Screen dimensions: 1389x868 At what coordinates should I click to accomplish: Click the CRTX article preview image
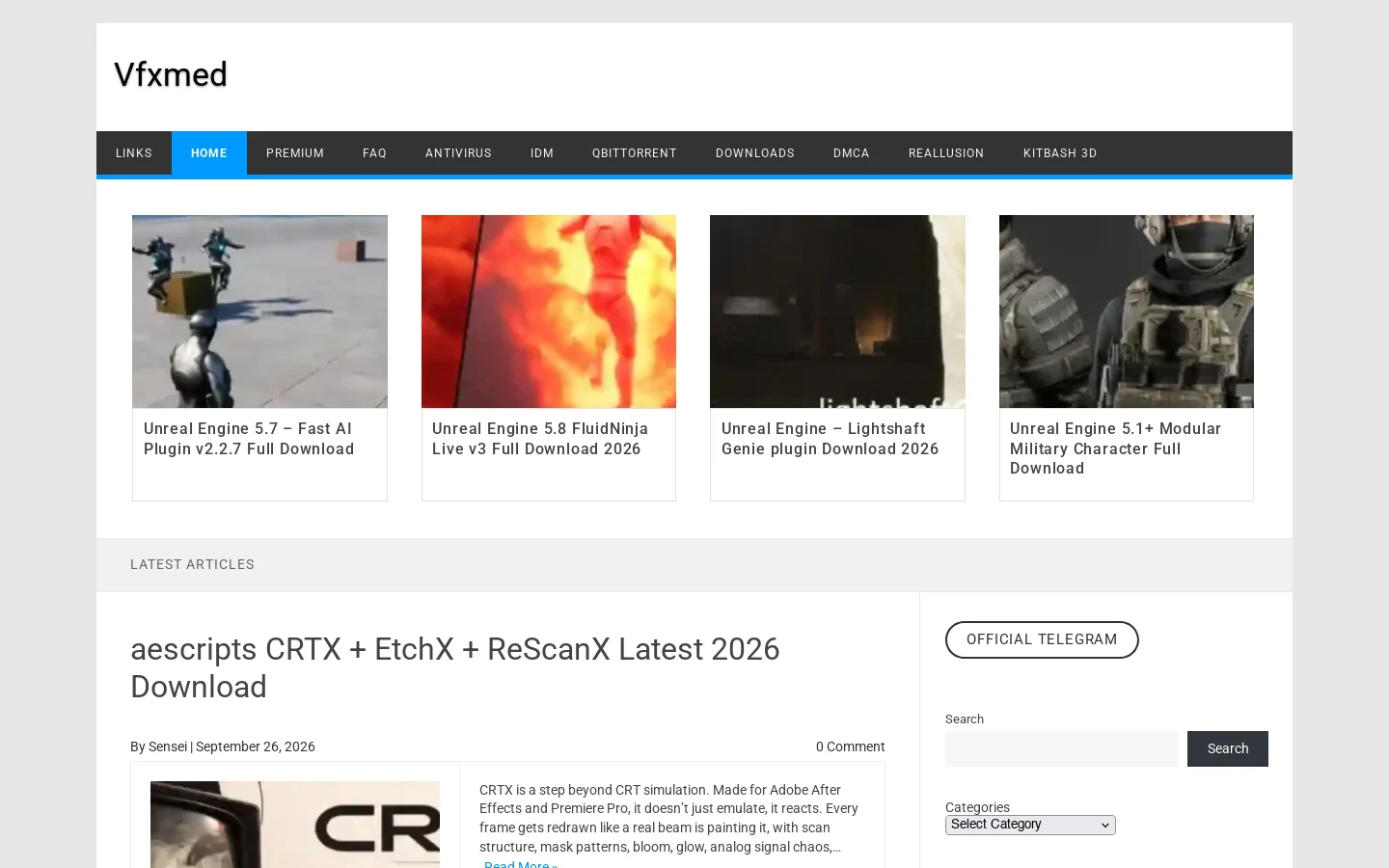click(x=295, y=825)
